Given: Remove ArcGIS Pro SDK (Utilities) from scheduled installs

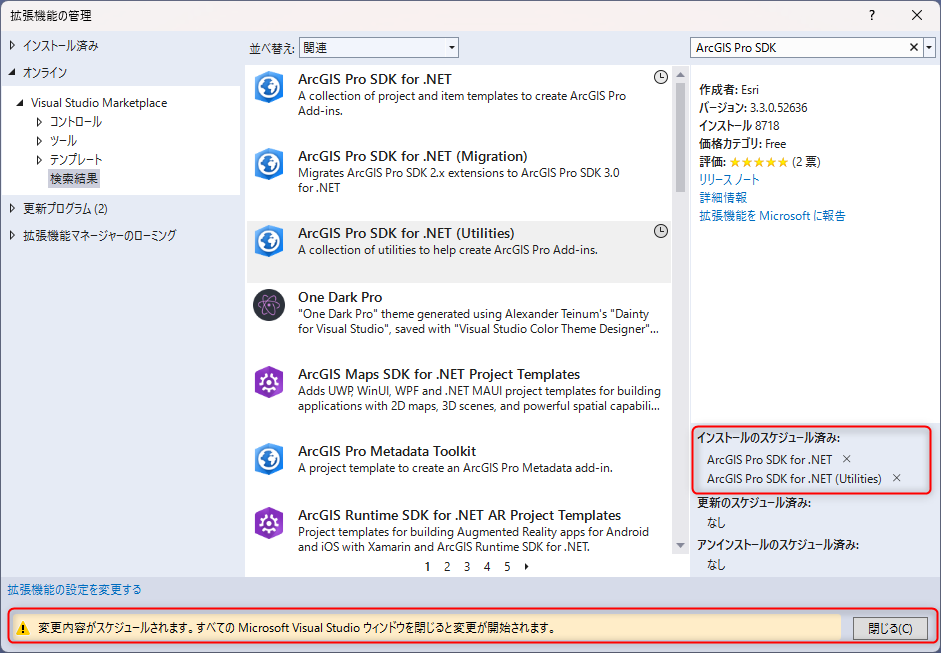Looking at the screenshot, I should point(897,478).
